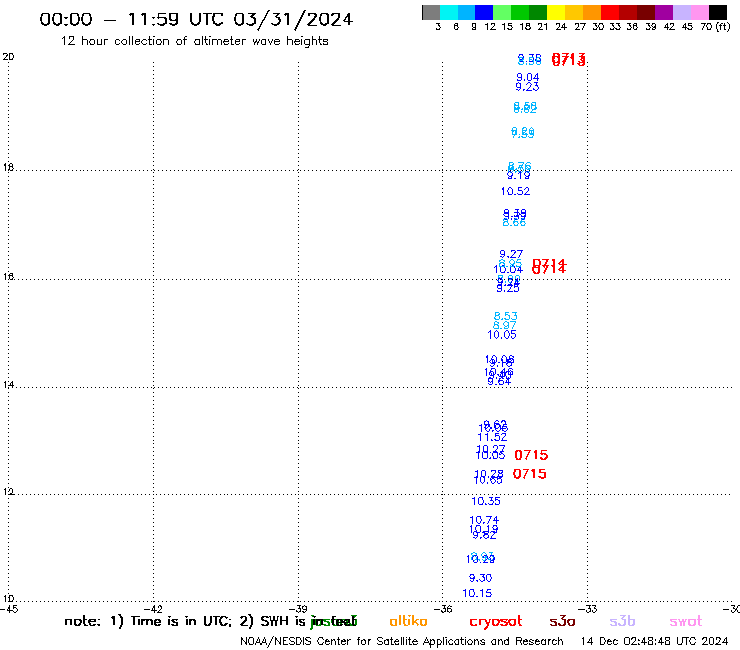Click the wave height value 10.05

tap(502, 335)
